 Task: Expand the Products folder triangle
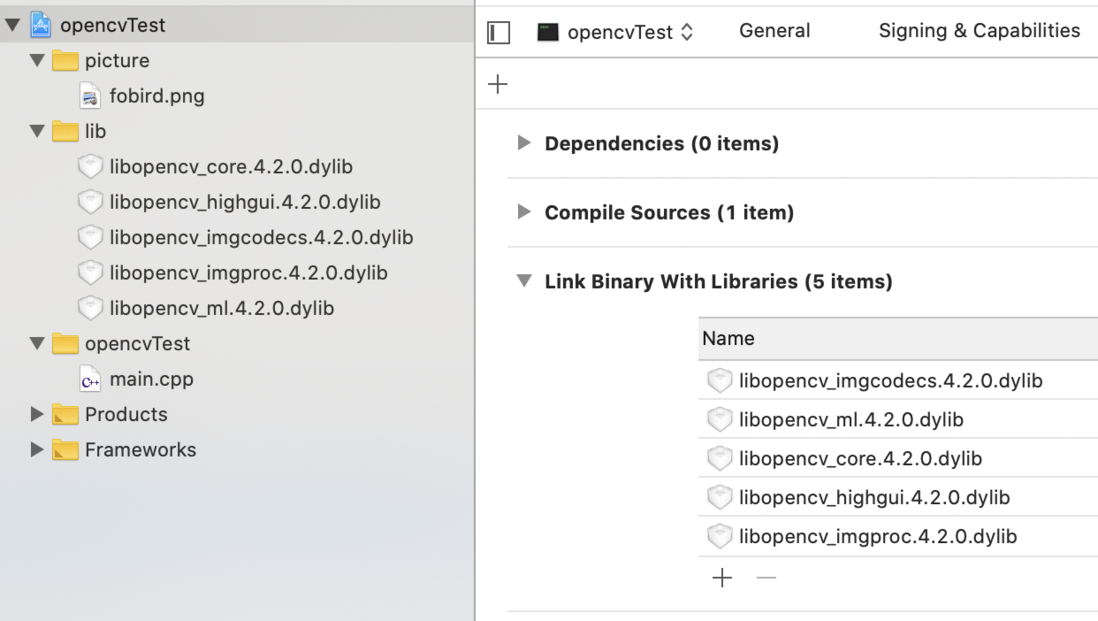pos(37,414)
